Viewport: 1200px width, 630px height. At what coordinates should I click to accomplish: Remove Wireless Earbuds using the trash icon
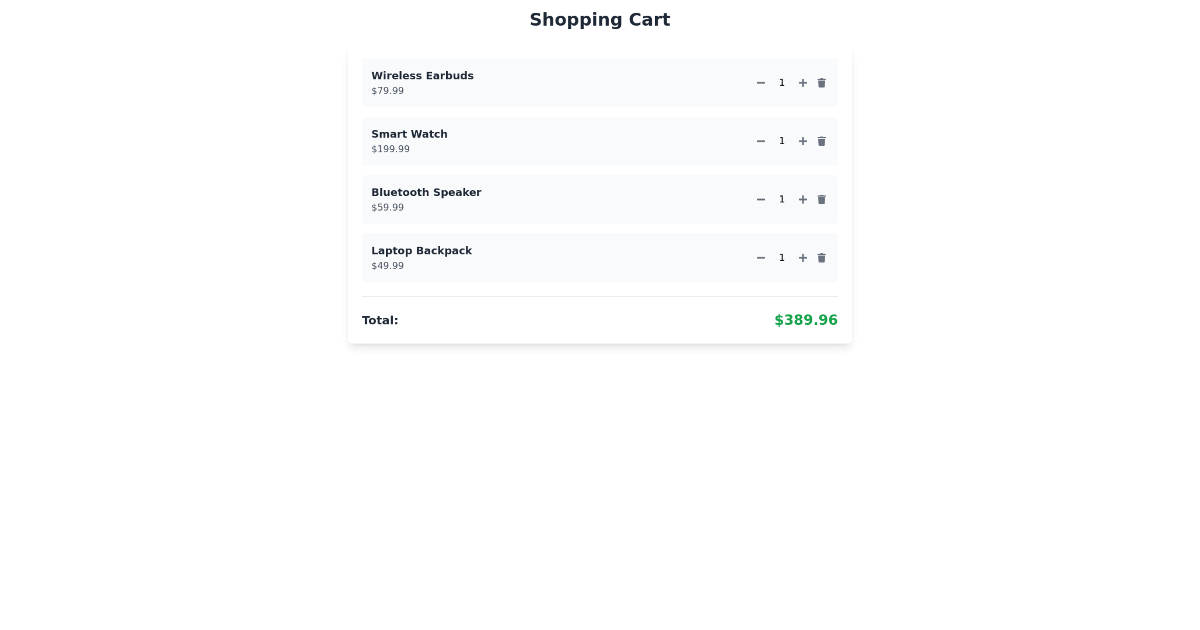pos(821,83)
